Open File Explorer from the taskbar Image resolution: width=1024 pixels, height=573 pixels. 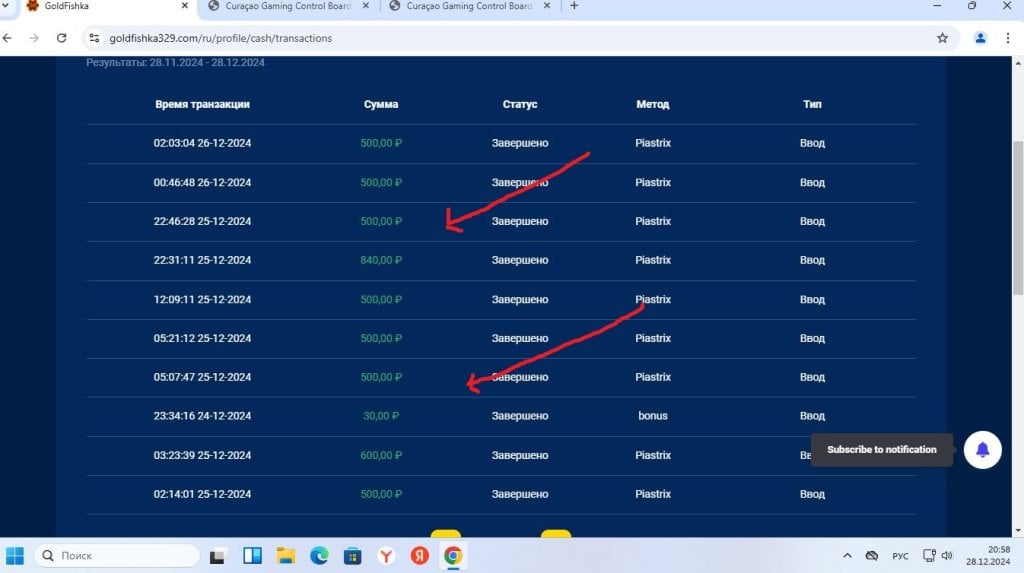coord(285,556)
